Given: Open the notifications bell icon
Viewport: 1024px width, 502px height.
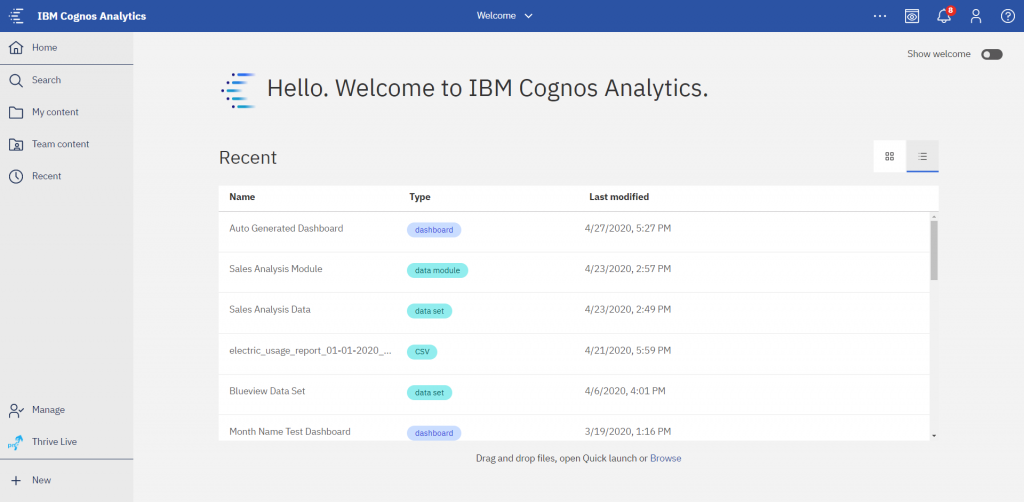Looking at the screenshot, I should click(x=944, y=16).
